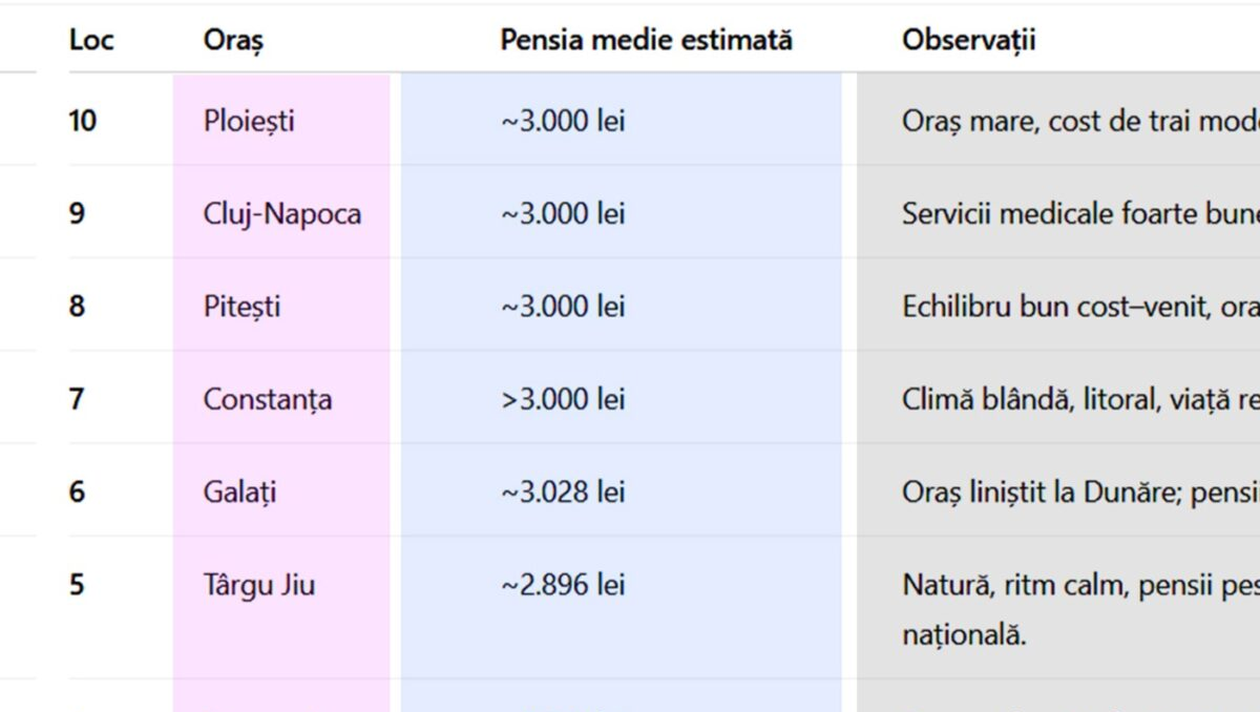
Task: Click the ">3.000 lei" pension value
Action: (x=562, y=399)
